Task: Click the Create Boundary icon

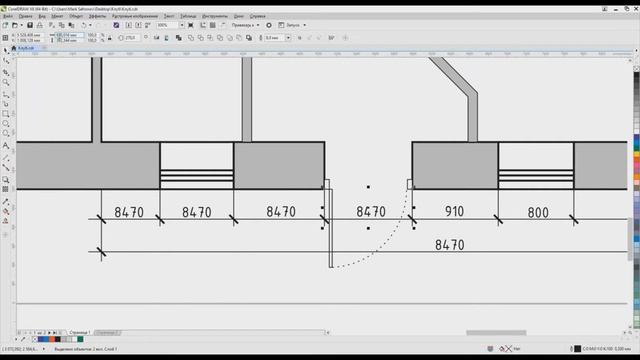Action: tap(249, 38)
